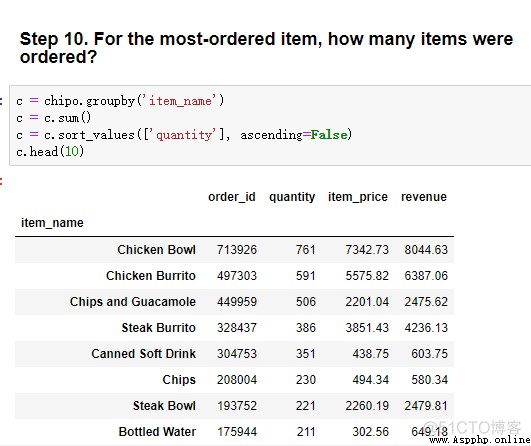Click inside the groupby code cell

pyautogui.click(x=270, y=126)
